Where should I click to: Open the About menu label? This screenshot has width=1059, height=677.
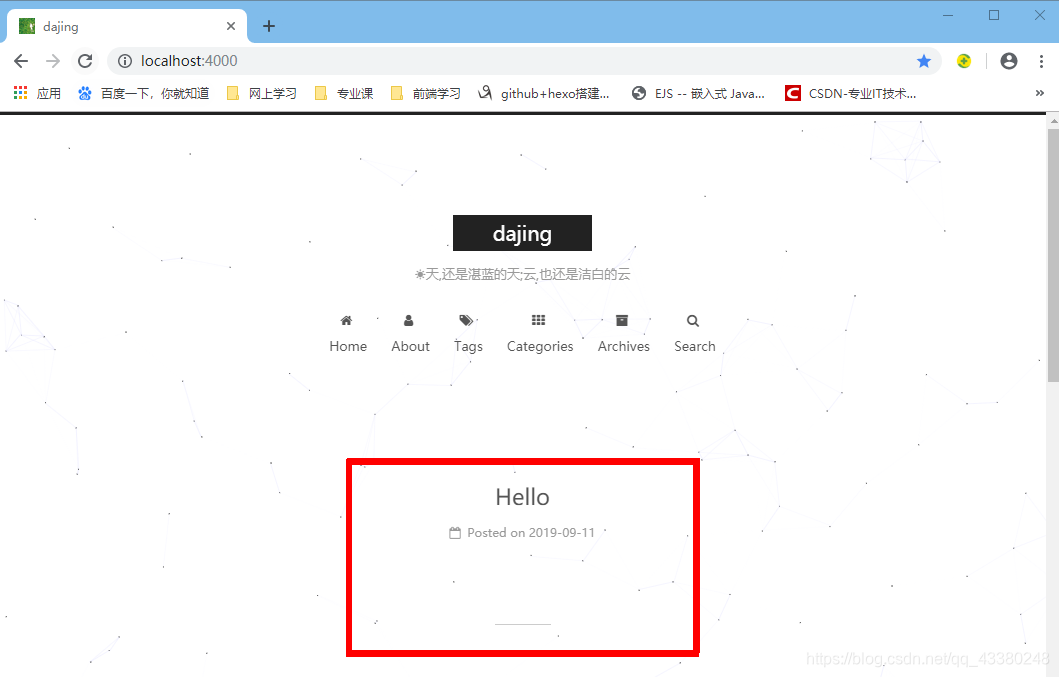tap(411, 347)
